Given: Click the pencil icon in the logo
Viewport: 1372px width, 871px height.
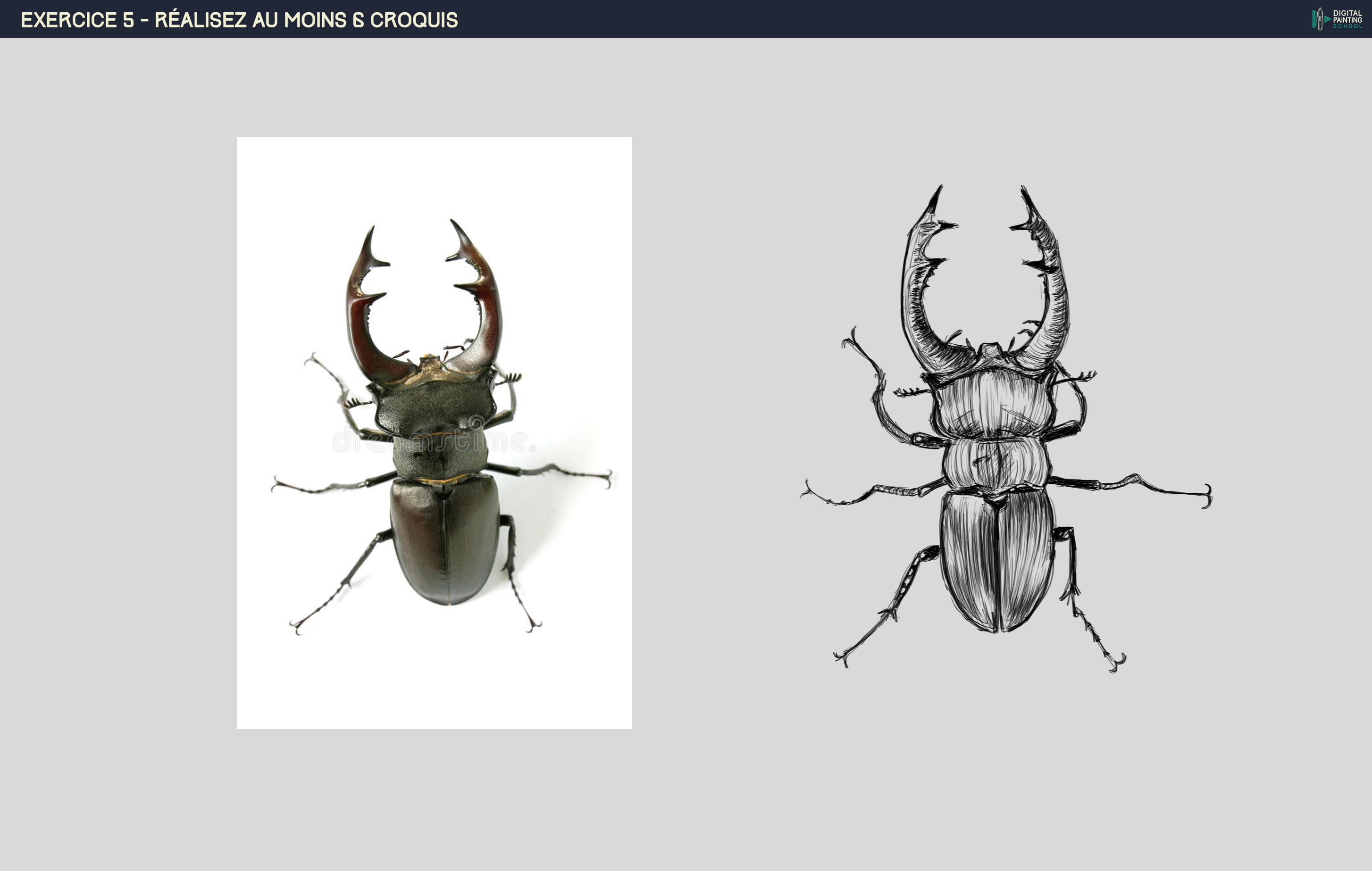Looking at the screenshot, I should click(1320, 19).
